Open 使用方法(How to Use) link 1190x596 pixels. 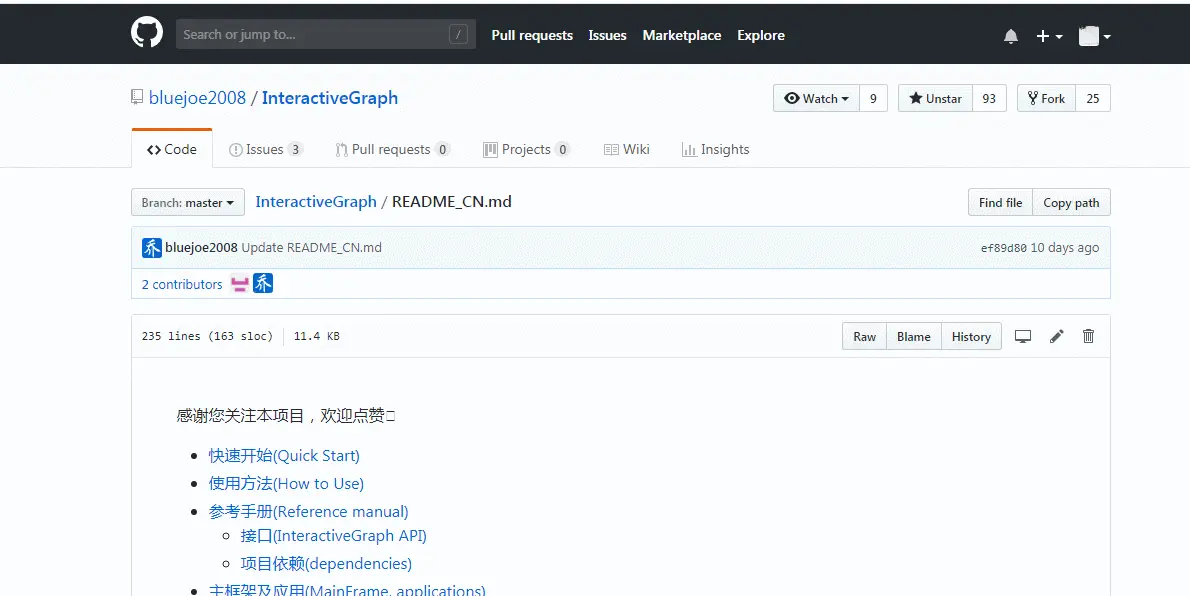point(286,484)
